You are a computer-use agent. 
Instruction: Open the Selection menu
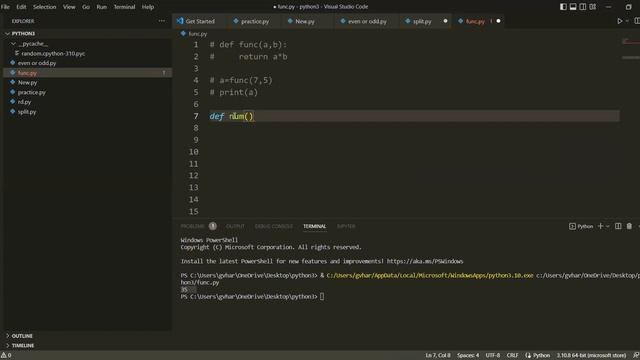tap(44, 7)
